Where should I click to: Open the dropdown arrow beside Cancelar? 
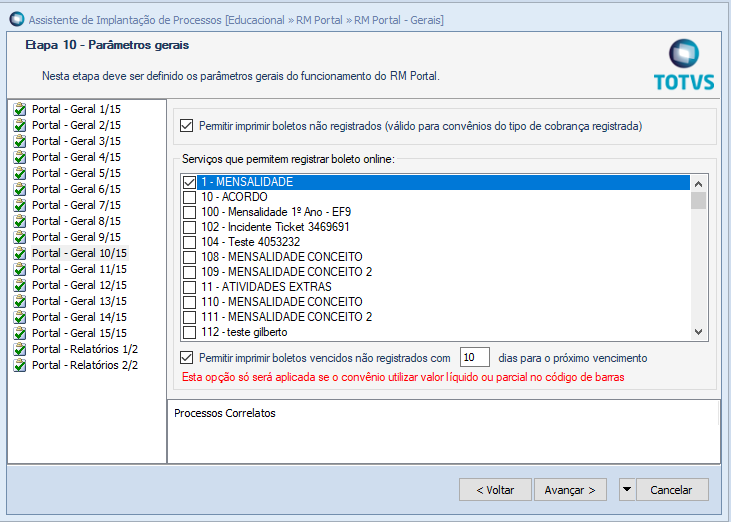(x=627, y=489)
